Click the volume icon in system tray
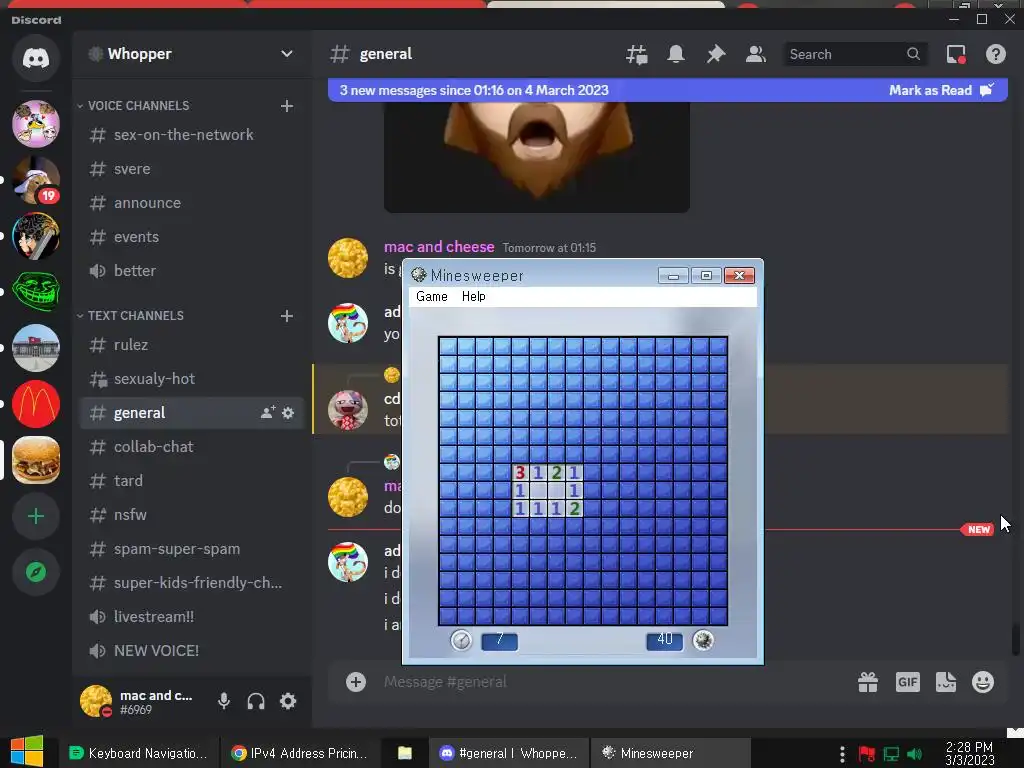The height and width of the screenshot is (768, 1024). [914, 754]
